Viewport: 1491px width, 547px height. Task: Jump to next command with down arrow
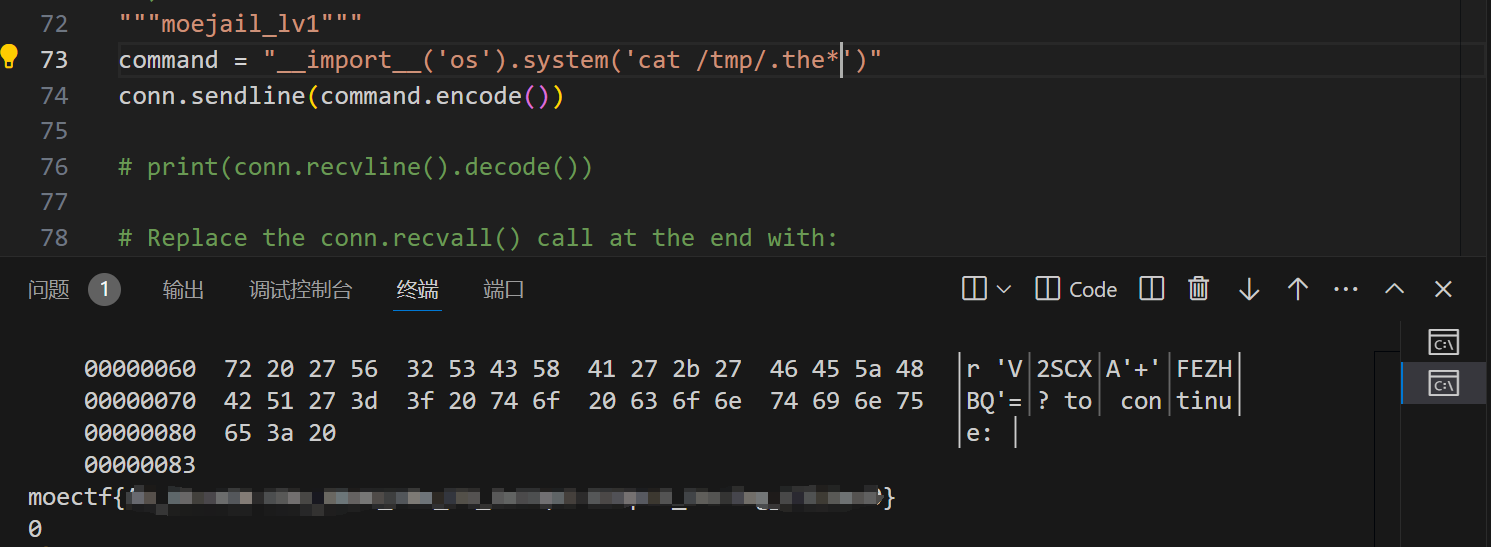pos(1248,289)
